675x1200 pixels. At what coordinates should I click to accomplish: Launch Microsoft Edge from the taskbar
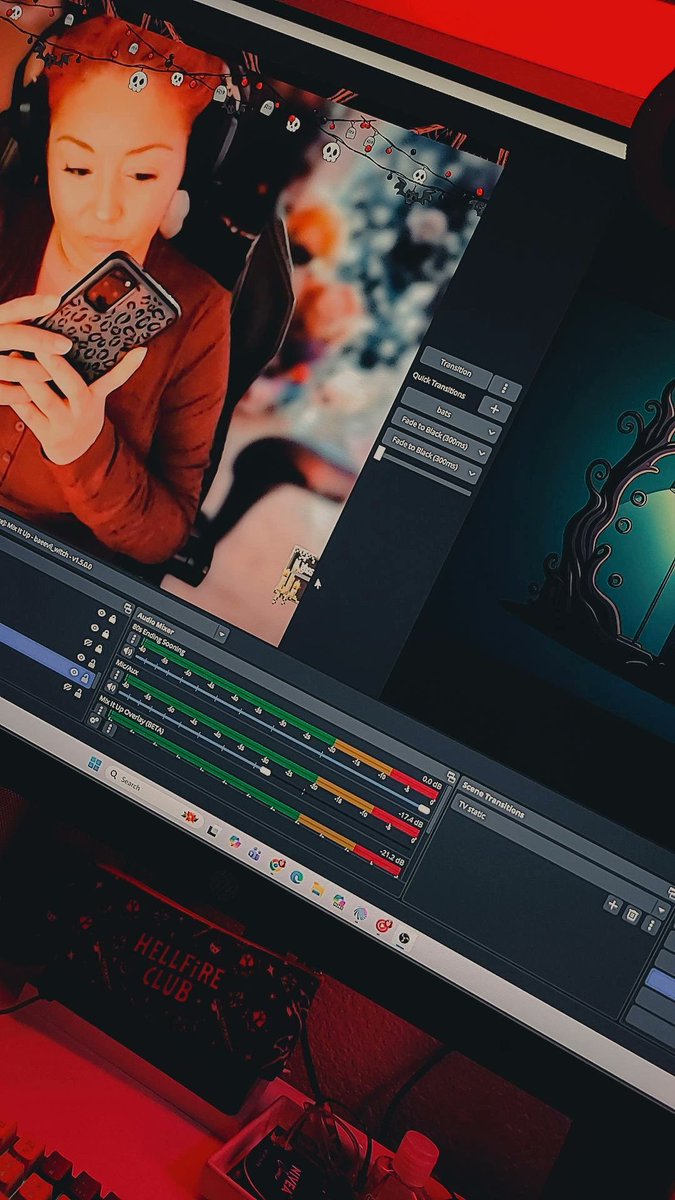coord(296,876)
